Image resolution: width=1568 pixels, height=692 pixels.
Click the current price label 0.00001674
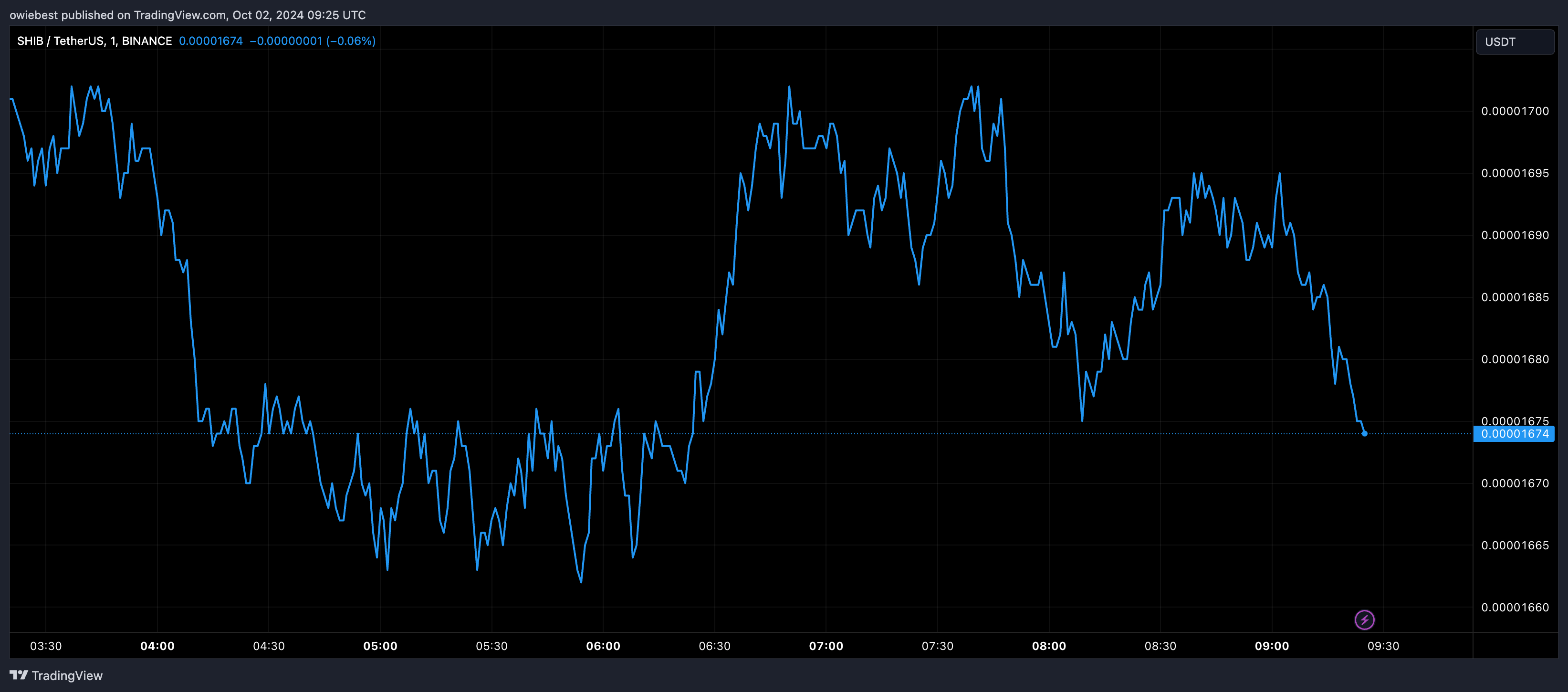[x=1514, y=434]
